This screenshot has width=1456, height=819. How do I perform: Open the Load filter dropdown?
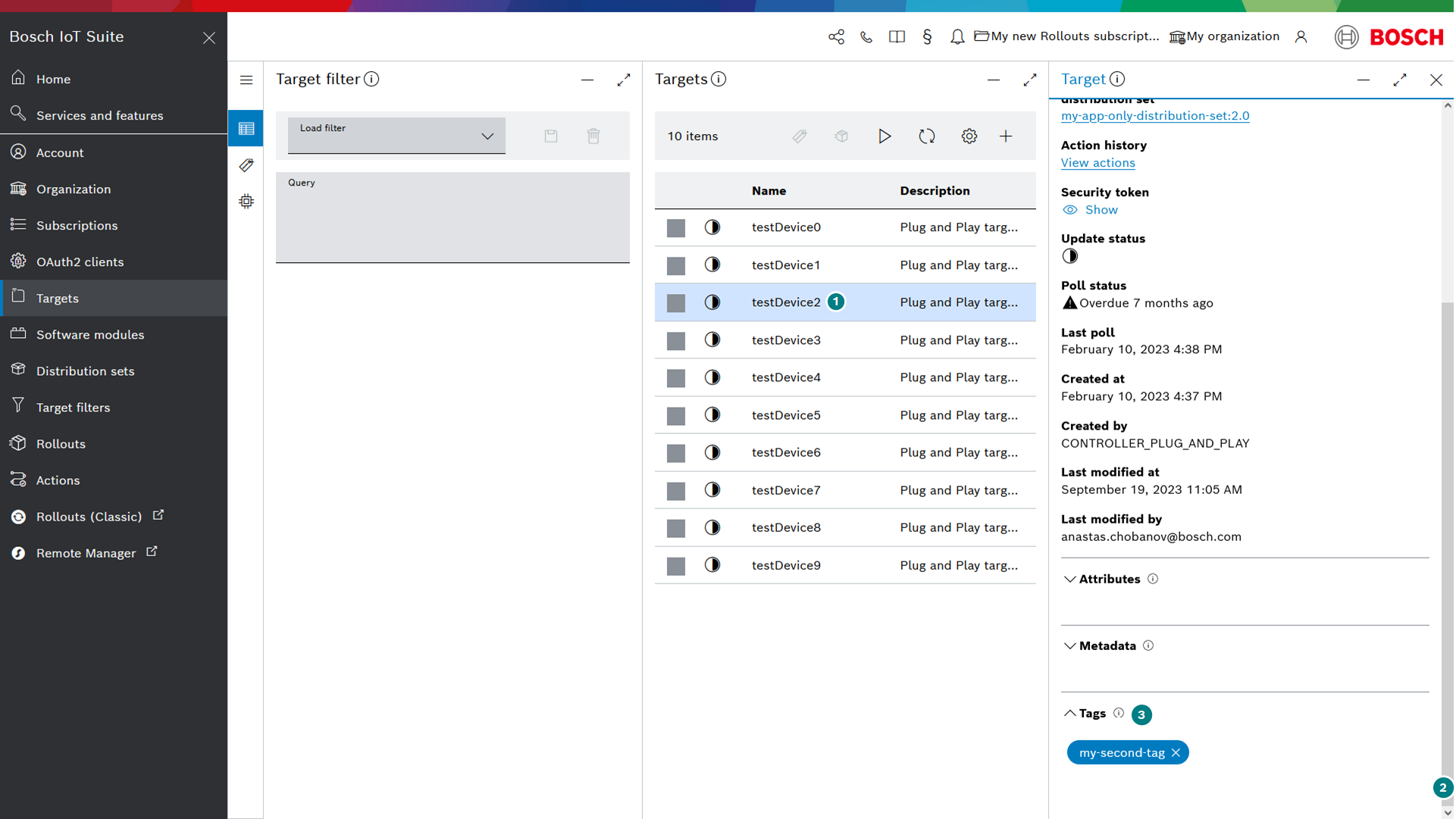[x=396, y=136]
